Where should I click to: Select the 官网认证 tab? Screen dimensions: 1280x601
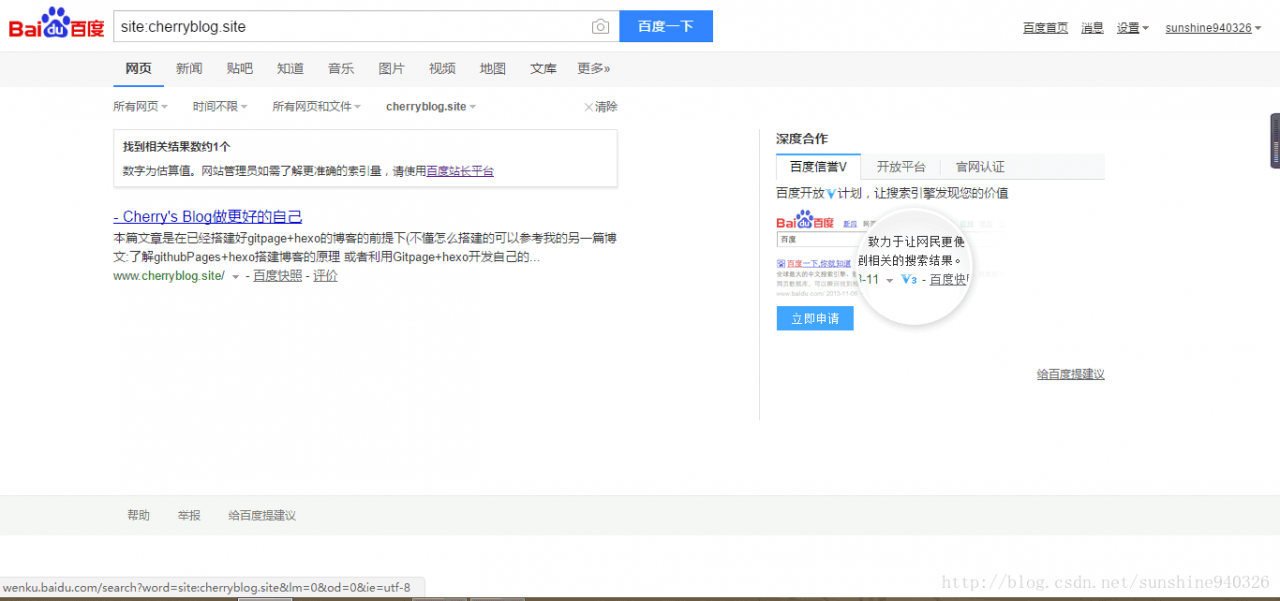[980, 167]
